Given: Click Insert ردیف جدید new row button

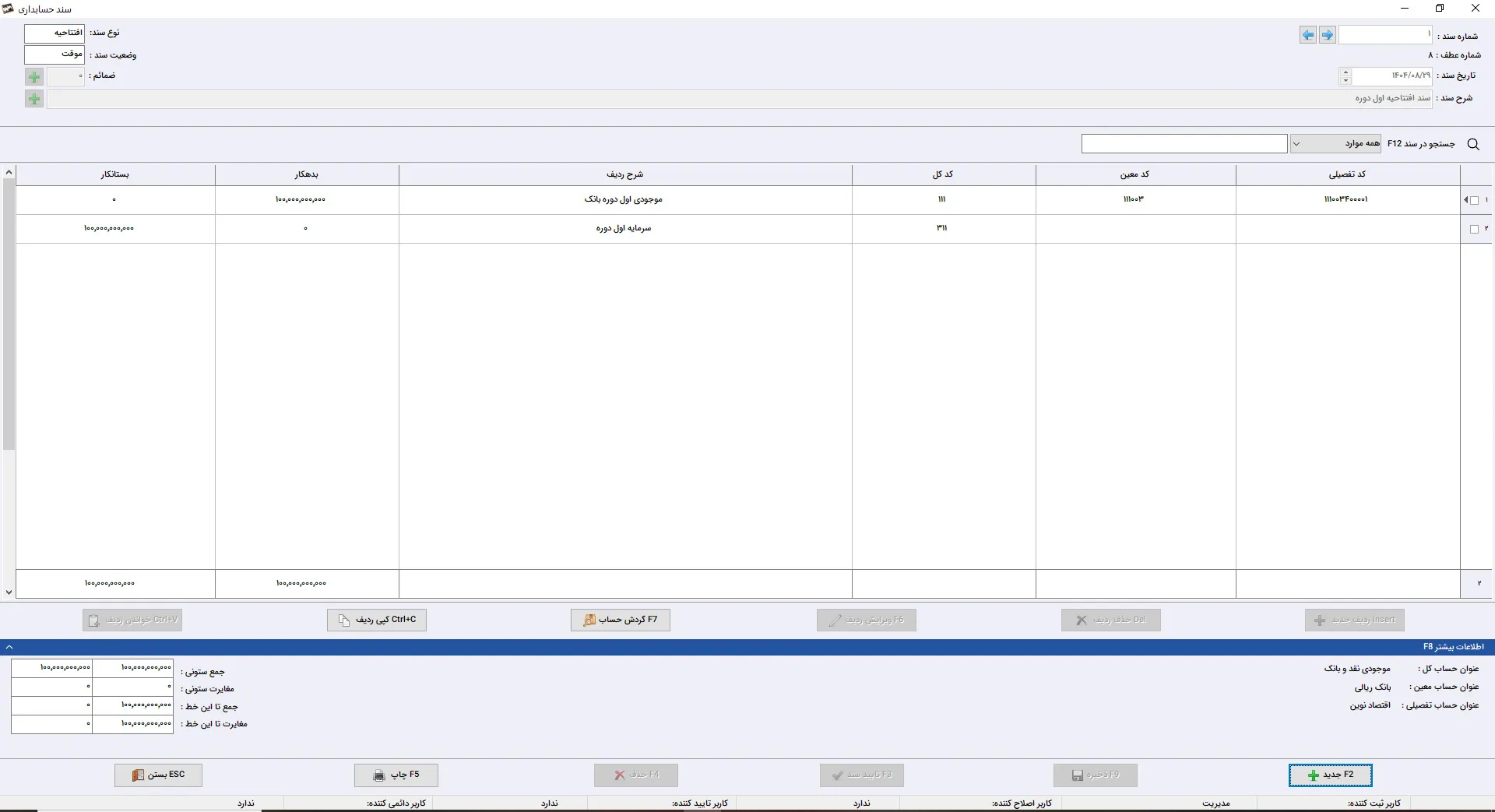Looking at the screenshot, I should 1355,620.
